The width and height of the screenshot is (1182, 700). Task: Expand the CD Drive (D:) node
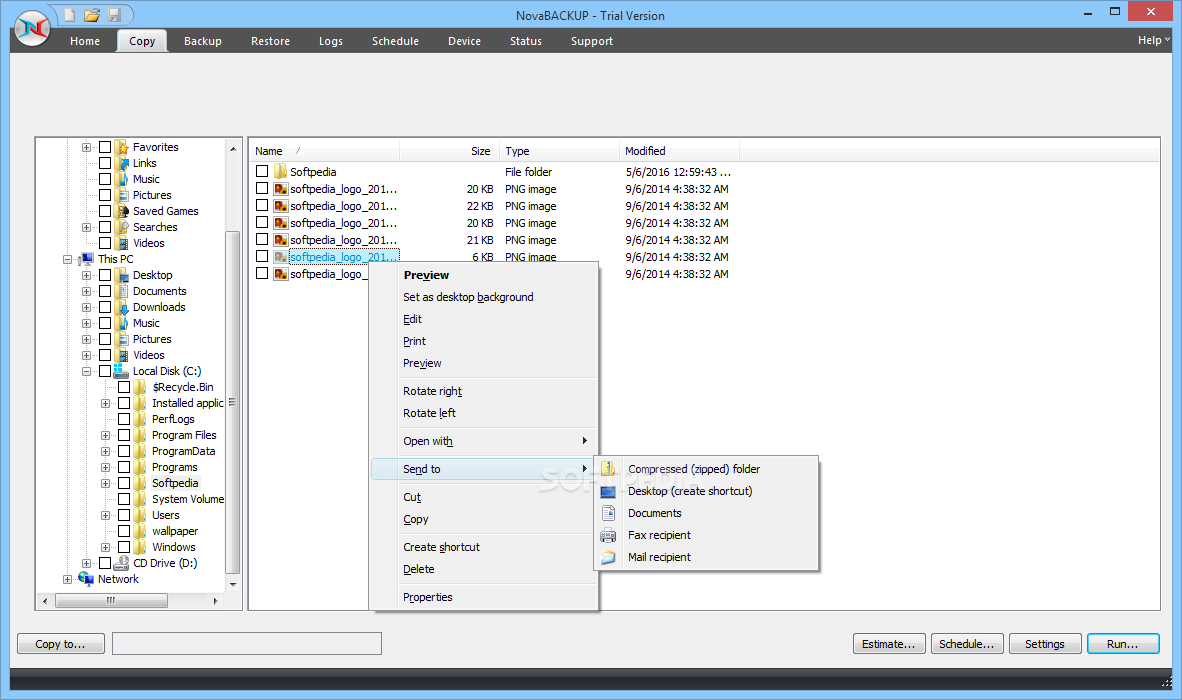pos(87,564)
